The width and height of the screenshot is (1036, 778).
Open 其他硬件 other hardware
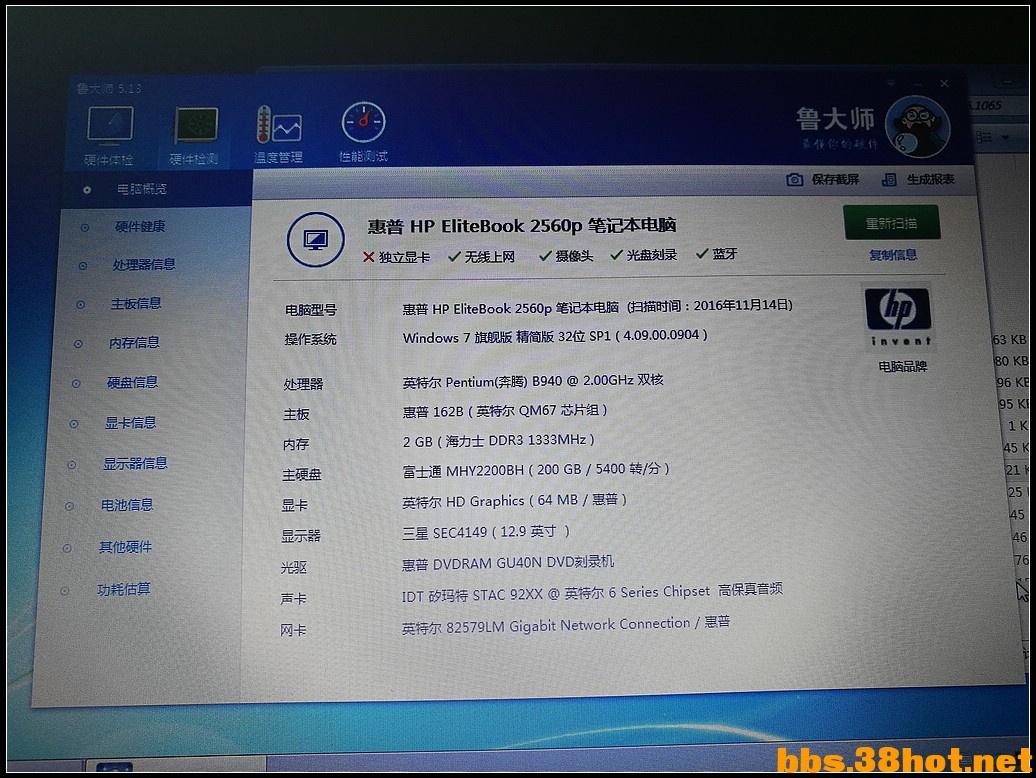[125, 547]
